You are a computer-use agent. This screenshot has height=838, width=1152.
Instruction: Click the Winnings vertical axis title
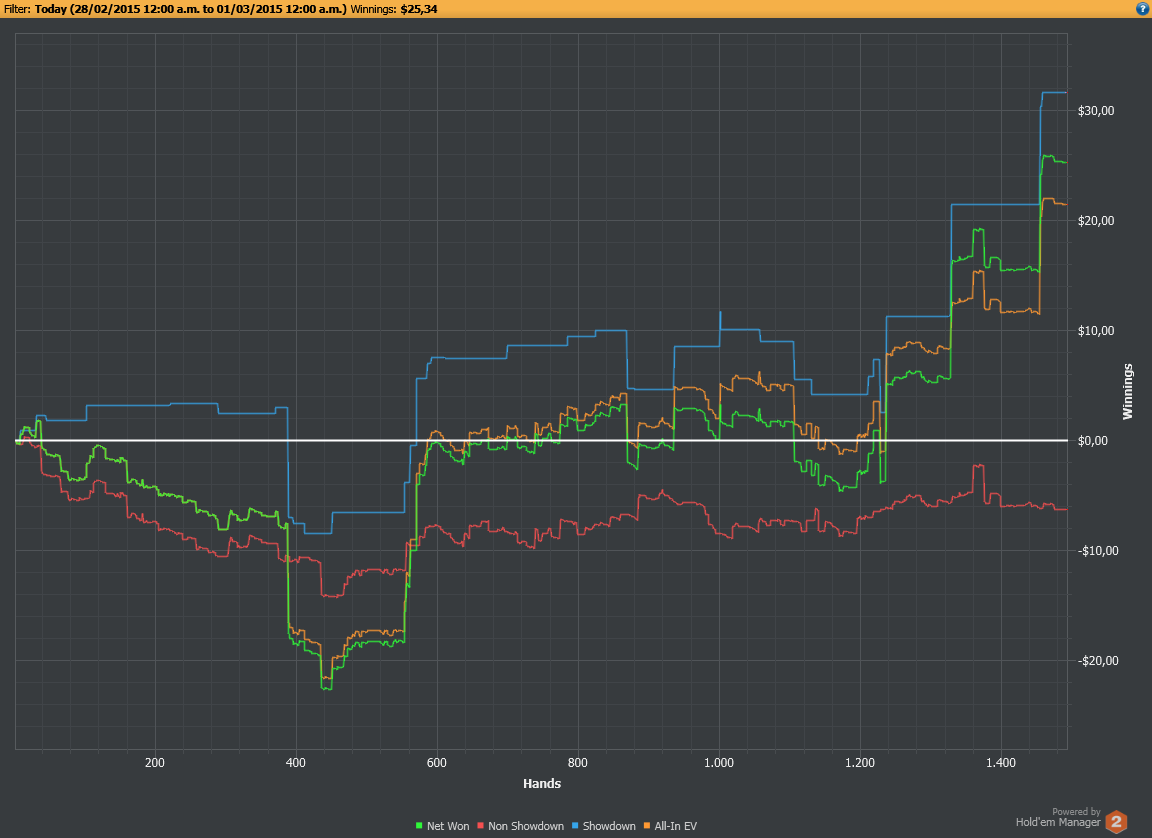tap(1128, 391)
